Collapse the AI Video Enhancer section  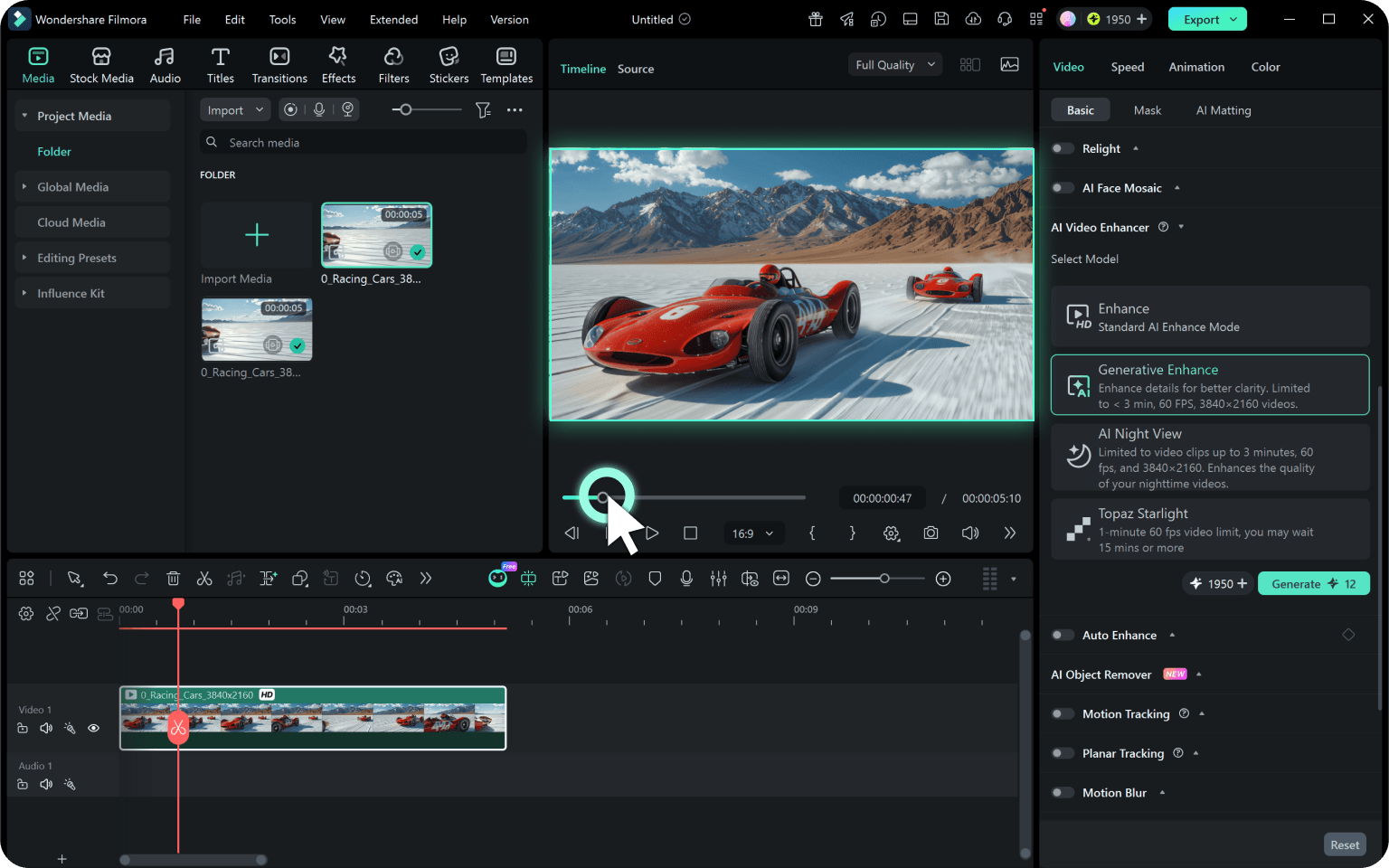1181,227
